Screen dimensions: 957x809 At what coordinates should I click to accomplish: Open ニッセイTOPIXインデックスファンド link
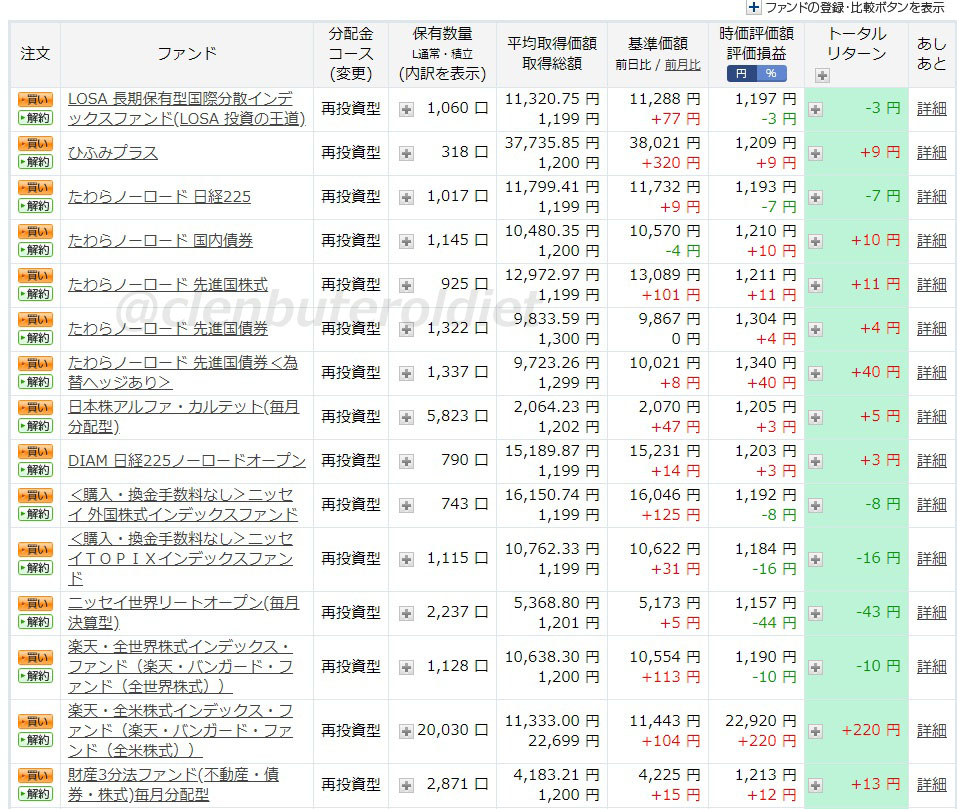pos(180,558)
